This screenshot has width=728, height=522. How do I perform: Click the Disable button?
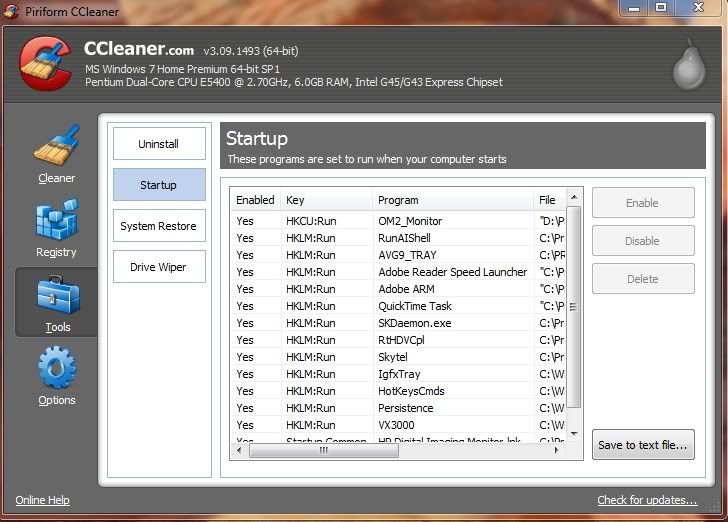pyautogui.click(x=643, y=241)
